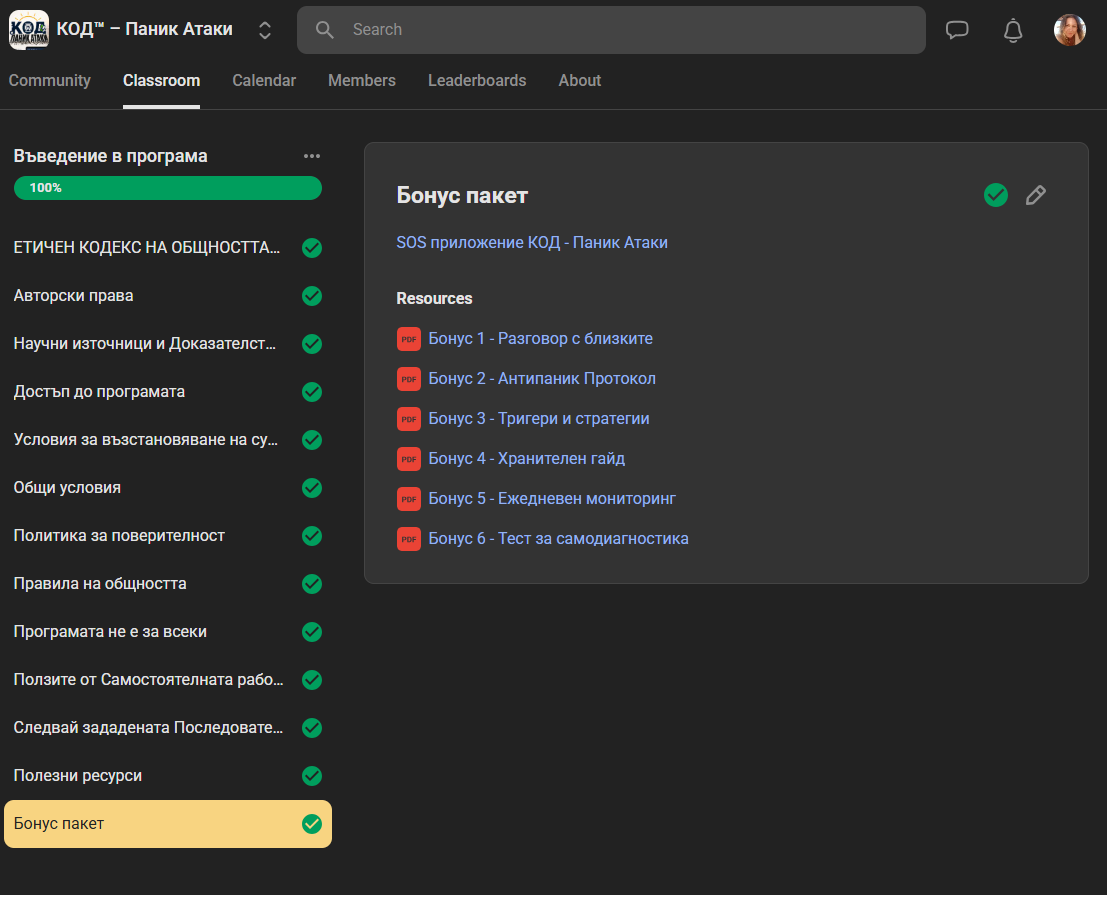Toggle completion check in Бонус пакет header
Viewport: 1107px width, 898px height.
pyautogui.click(x=995, y=195)
